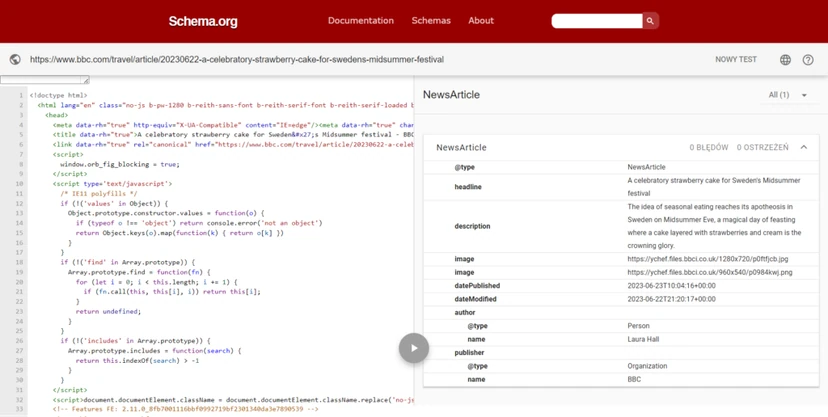The height and width of the screenshot is (417, 828).
Task: Click code line 8 window.orb_fig_blocking
Action: [119, 164]
